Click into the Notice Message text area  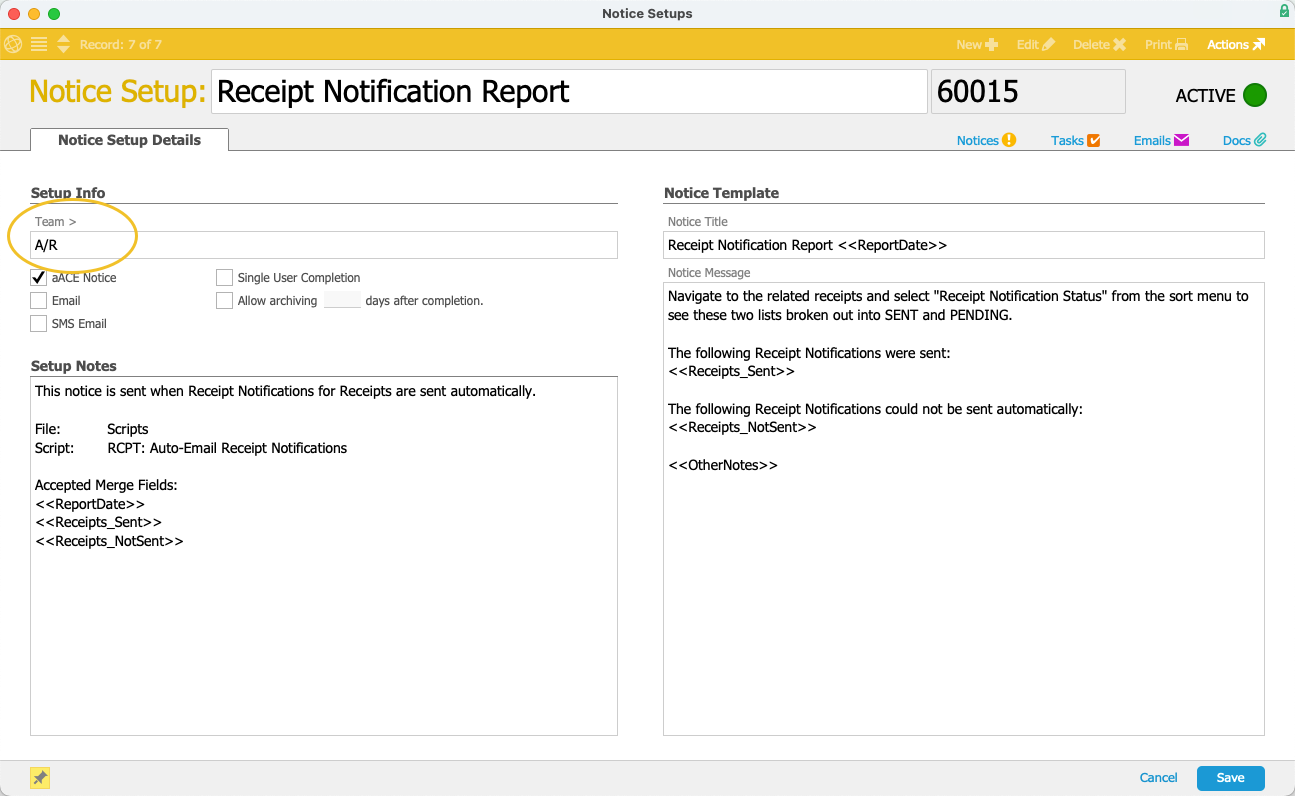click(x=964, y=509)
